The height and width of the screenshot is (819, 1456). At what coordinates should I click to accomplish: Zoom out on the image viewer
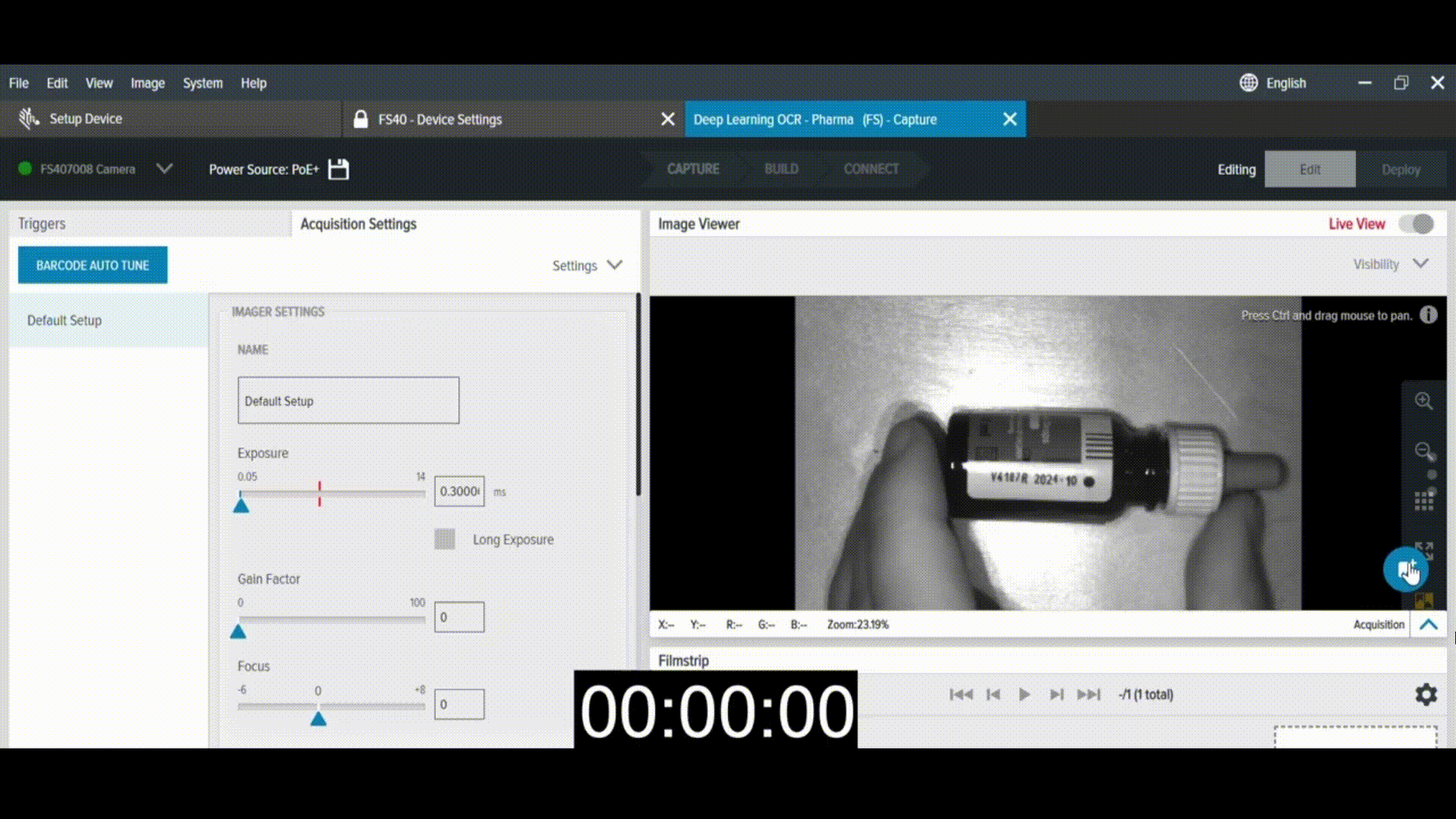[1423, 450]
